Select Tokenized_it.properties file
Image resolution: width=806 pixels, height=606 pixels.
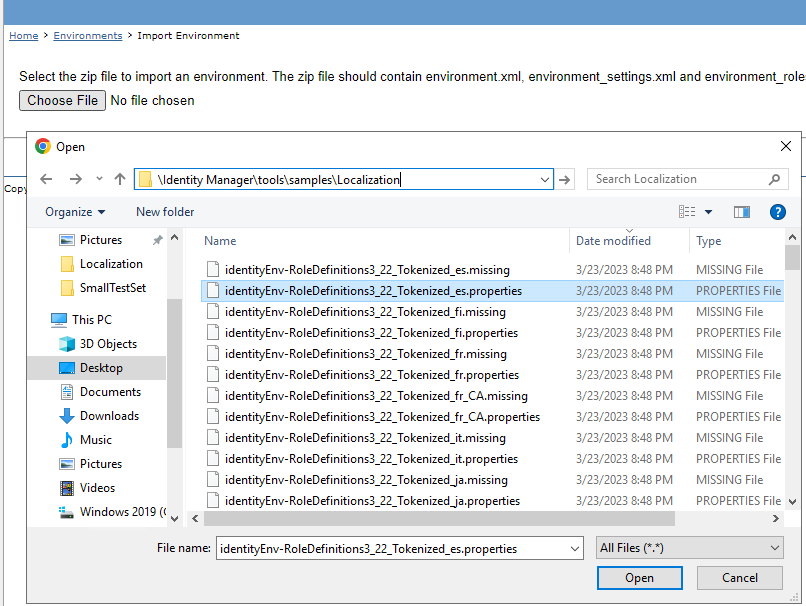492,458
